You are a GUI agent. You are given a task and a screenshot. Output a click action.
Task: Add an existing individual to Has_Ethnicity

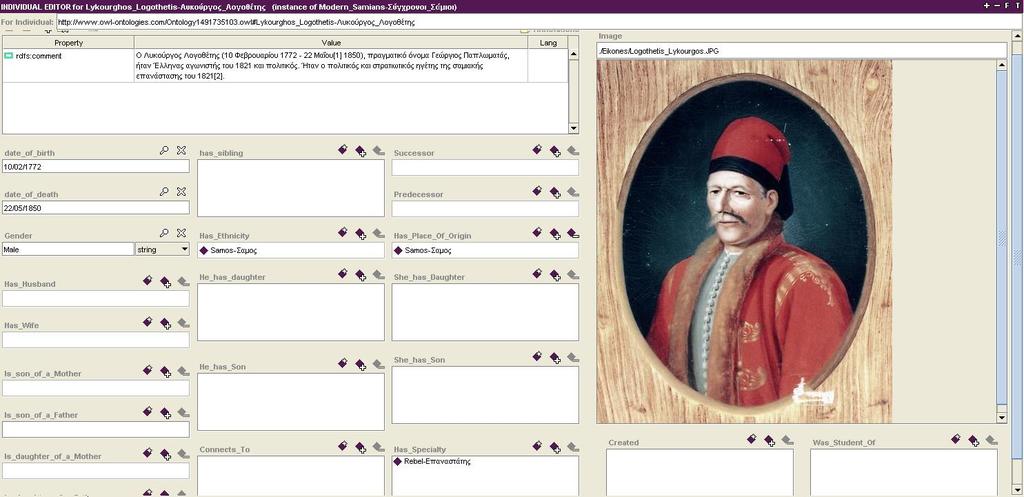point(360,233)
